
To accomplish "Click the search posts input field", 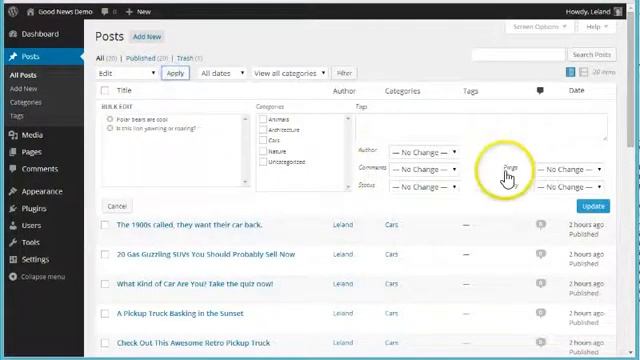I will (518, 54).
